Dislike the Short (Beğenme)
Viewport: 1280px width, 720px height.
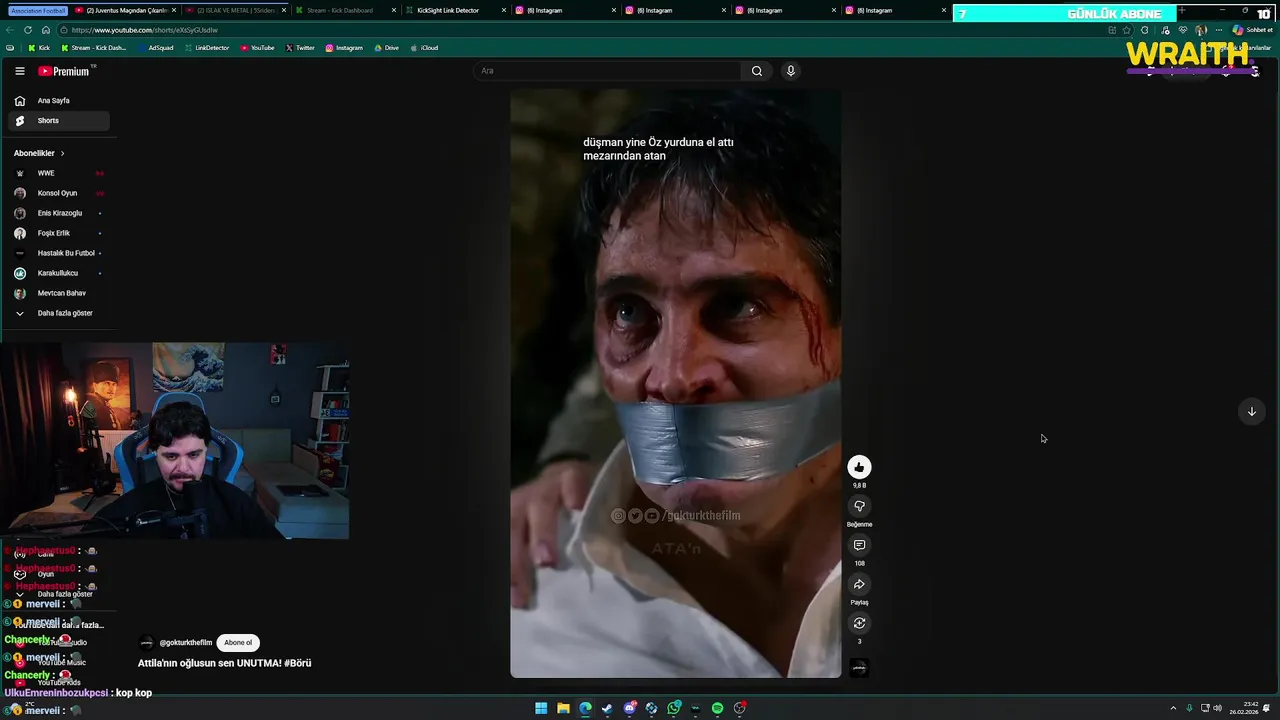(x=859, y=506)
